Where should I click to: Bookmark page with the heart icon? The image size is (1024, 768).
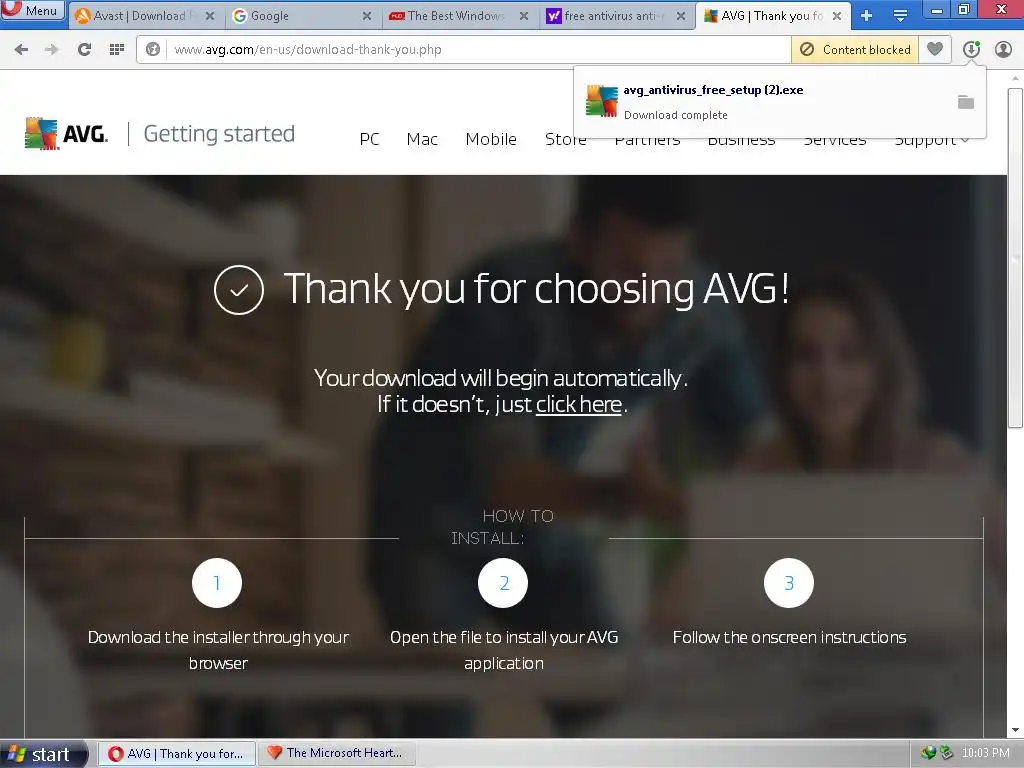click(x=935, y=49)
